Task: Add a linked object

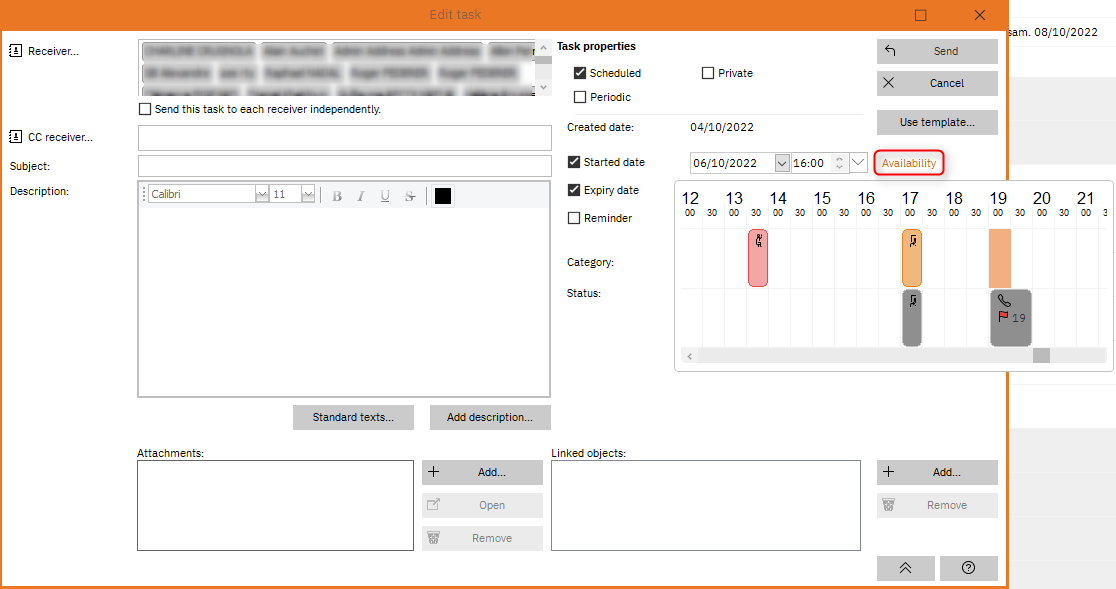Action: (x=937, y=472)
